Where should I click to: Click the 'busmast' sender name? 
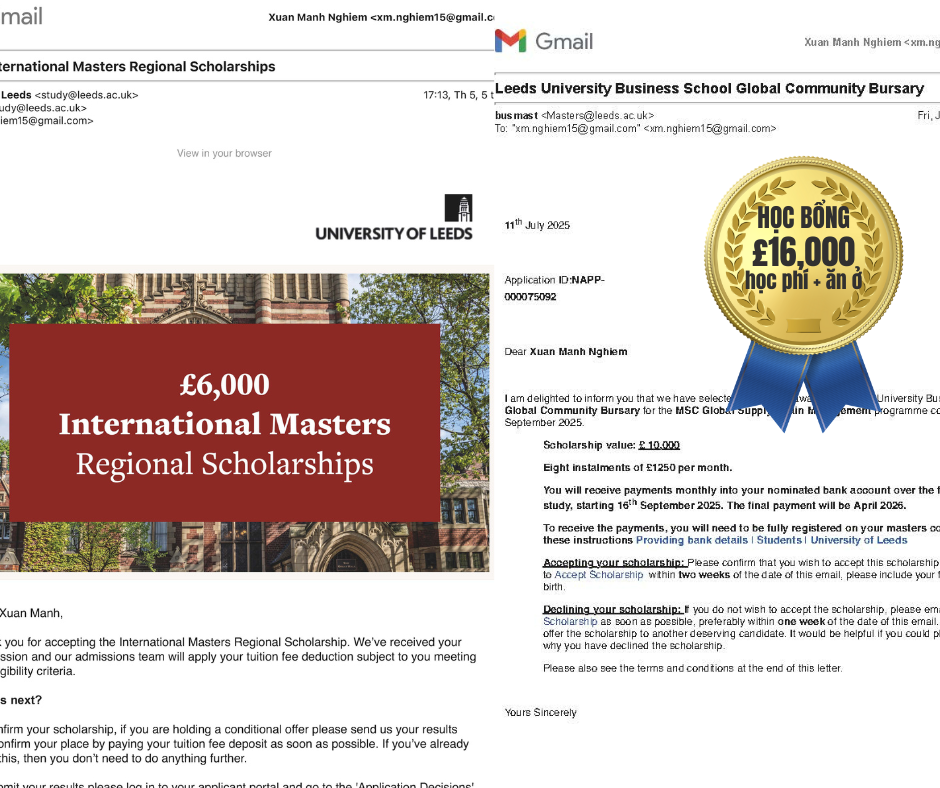click(x=516, y=115)
